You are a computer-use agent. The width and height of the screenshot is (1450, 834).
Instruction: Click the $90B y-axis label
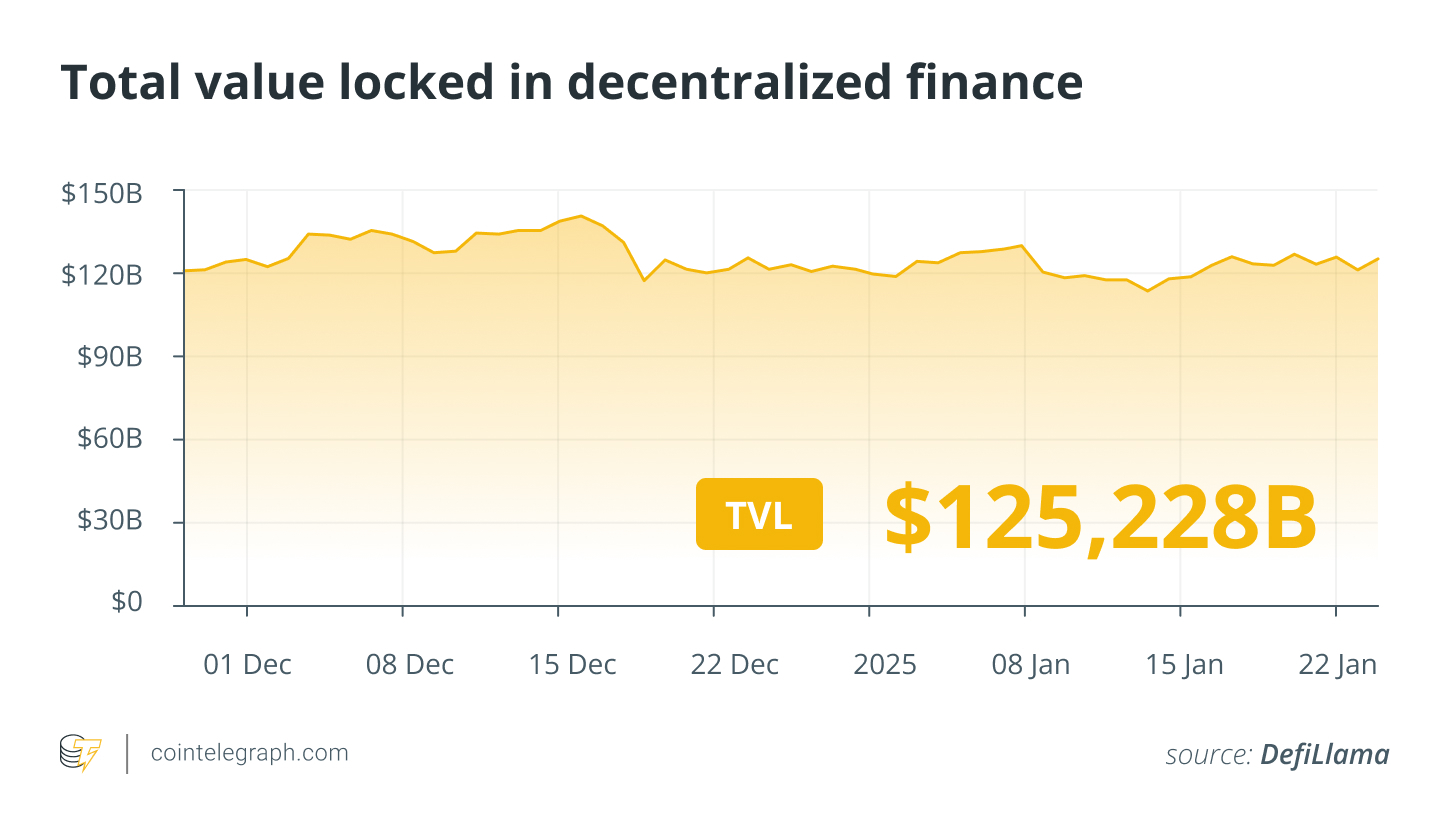[108, 357]
